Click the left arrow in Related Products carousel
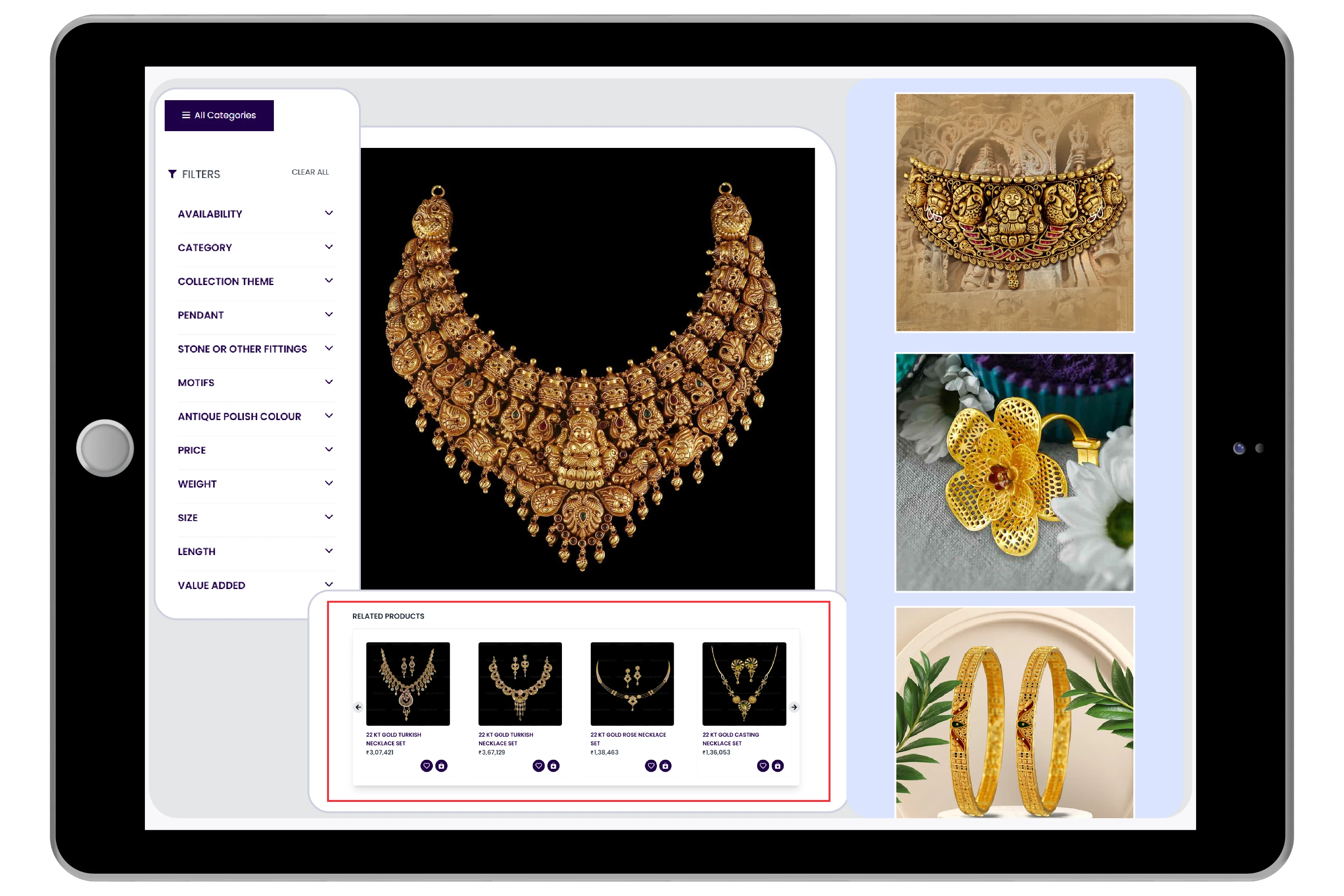 pos(358,707)
